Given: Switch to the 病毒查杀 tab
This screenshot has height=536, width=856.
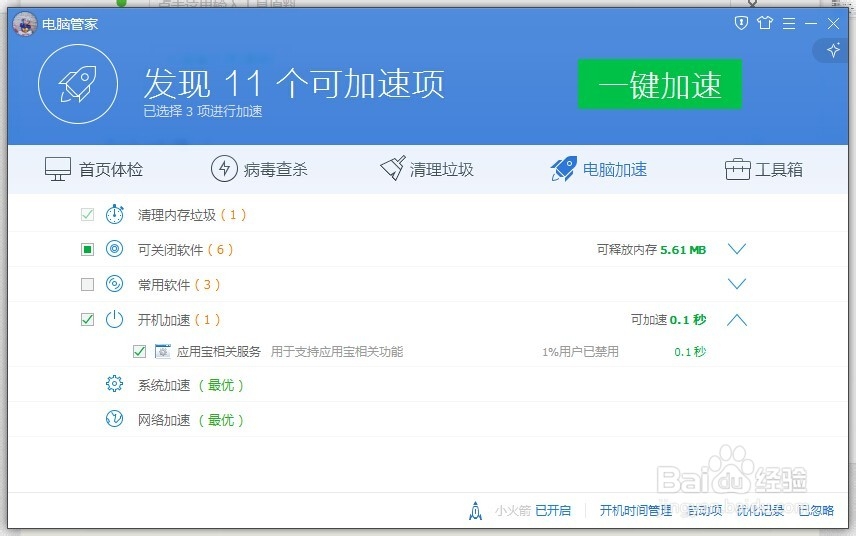Looking at the screenshot, I should pos(259,169).
